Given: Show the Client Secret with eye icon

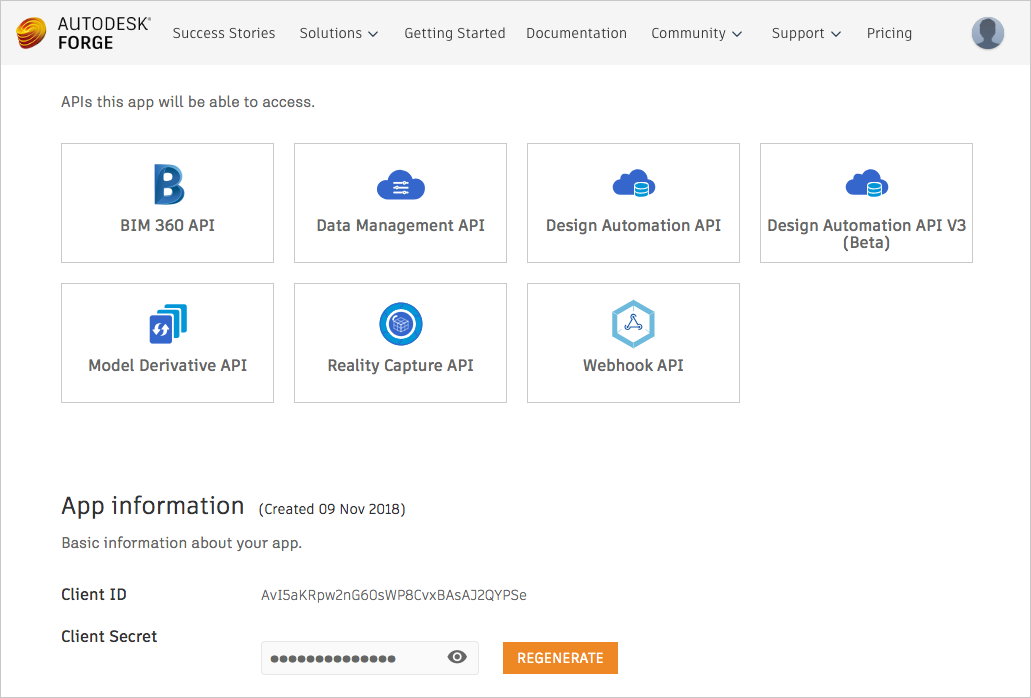Looking at the screenshot, I should tap(457, 657).
